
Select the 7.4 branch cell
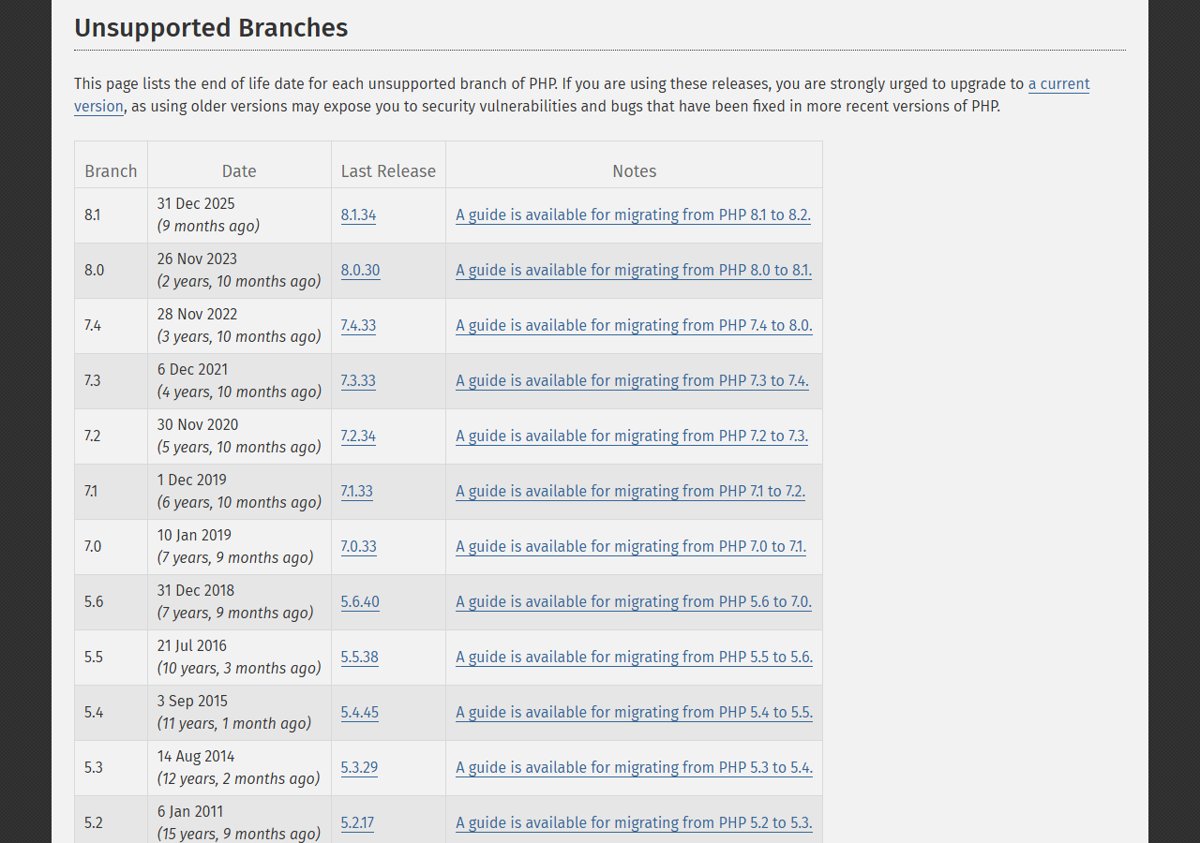(111, 325)
